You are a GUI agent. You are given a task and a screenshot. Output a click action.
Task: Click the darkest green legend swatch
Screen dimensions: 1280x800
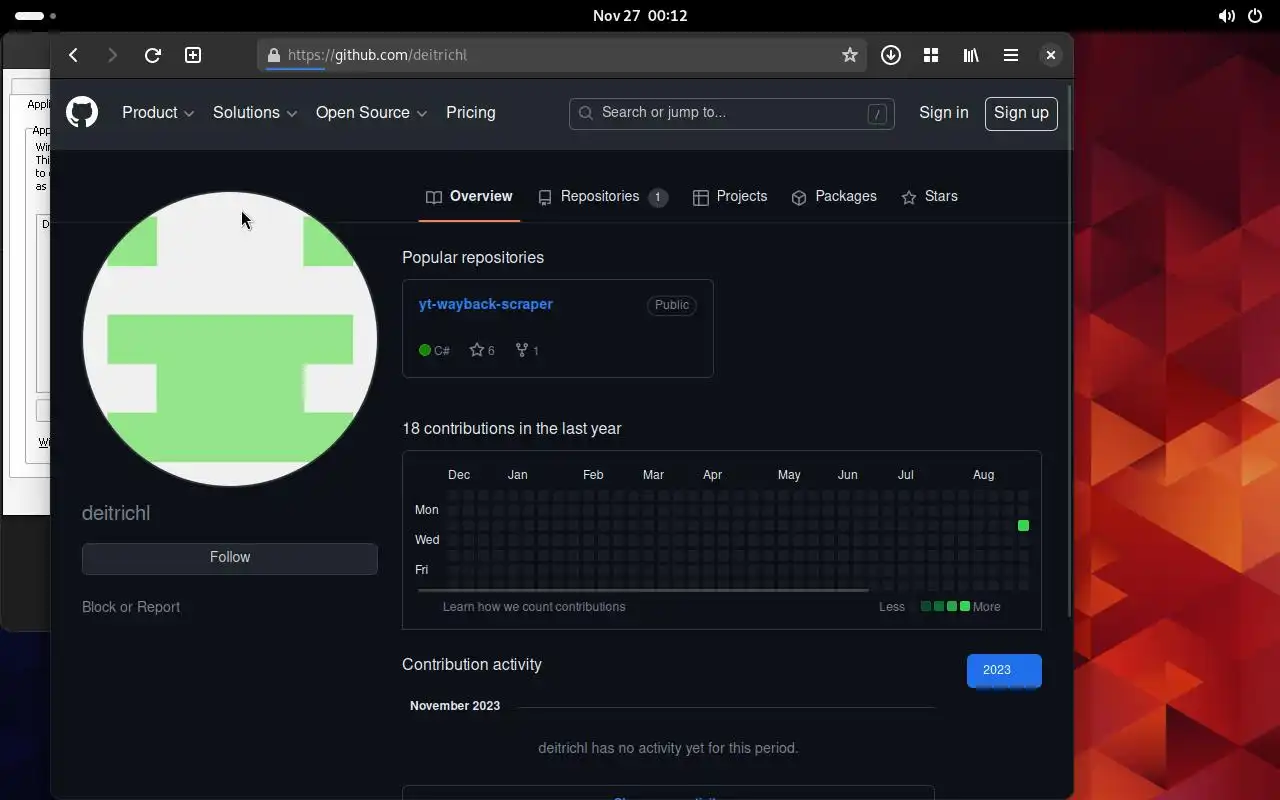(x=926, y=606)
